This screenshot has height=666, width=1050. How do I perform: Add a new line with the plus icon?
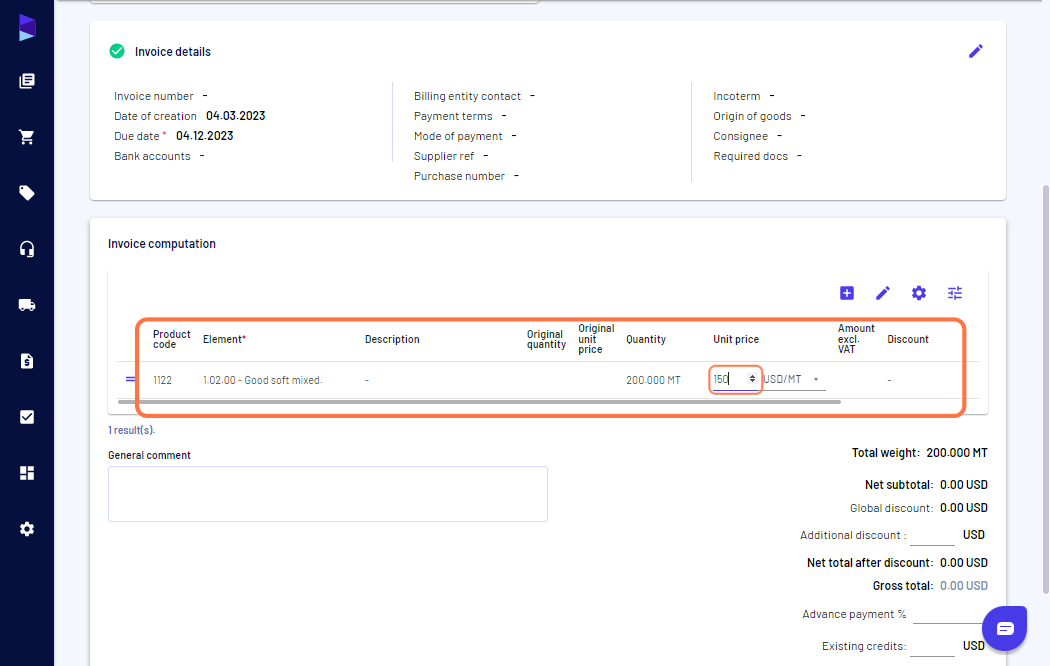pos(847,293)
